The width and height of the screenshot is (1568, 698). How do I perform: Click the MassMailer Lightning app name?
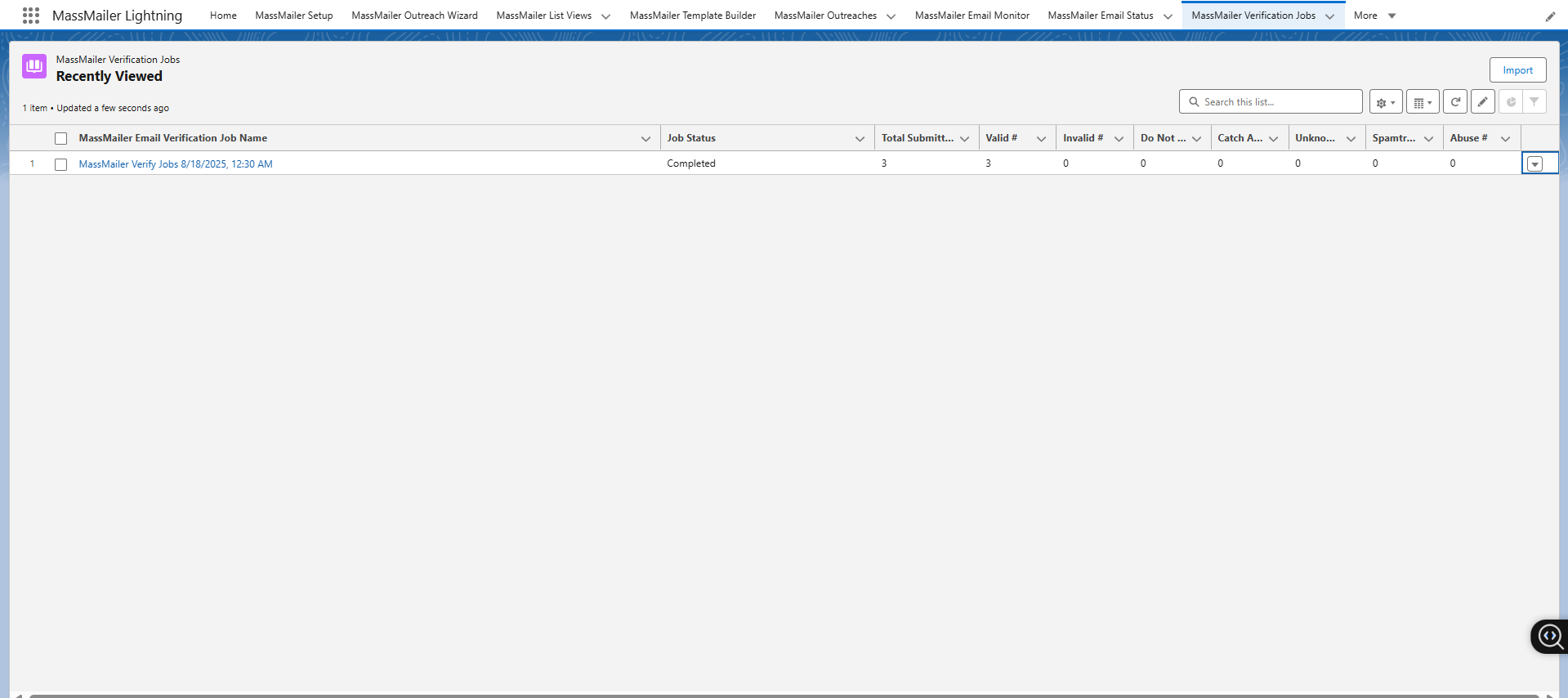(x=117, y=16)
